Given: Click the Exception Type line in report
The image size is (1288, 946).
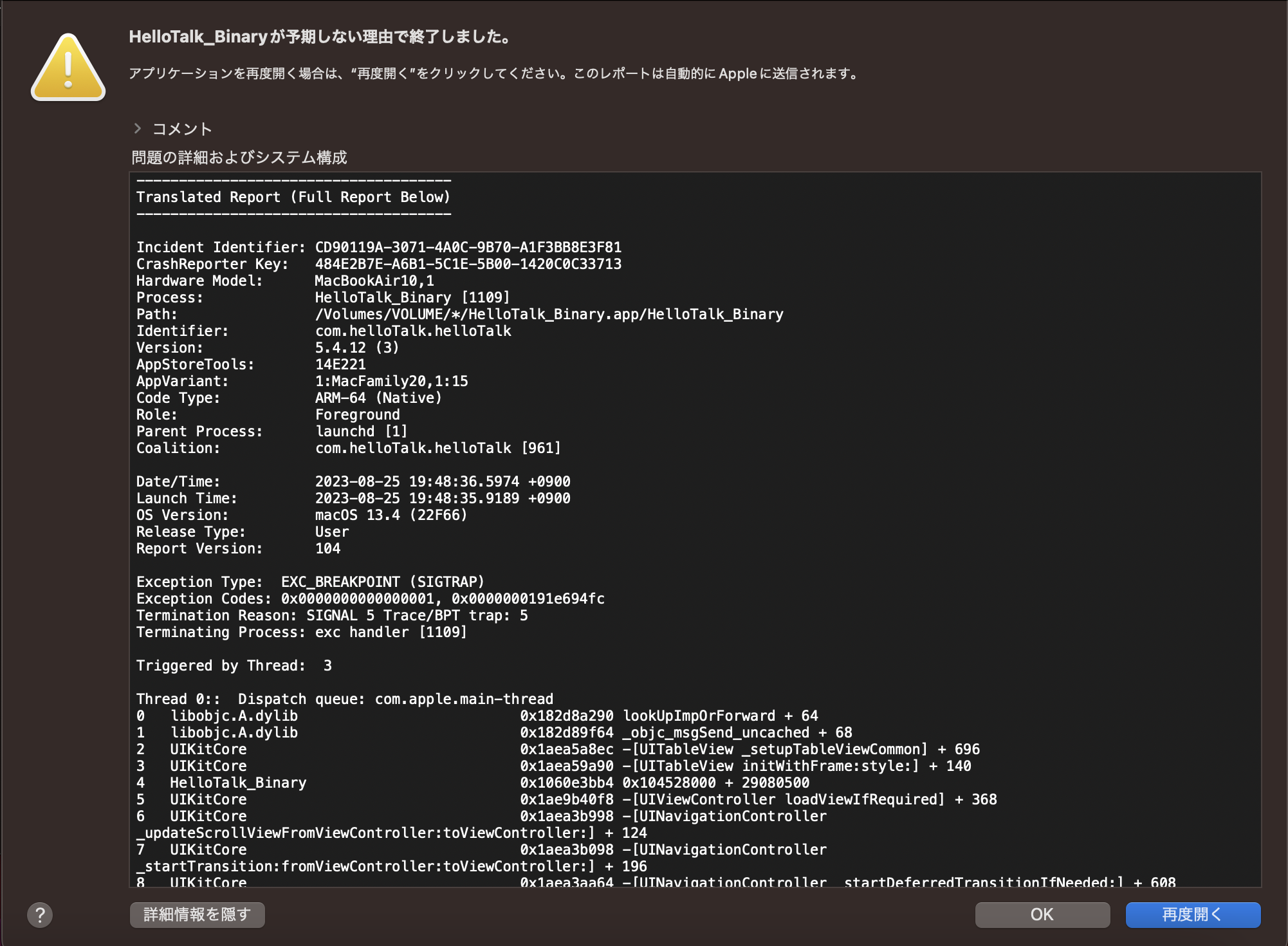Looking at the screenshot, I should (309, 582).
